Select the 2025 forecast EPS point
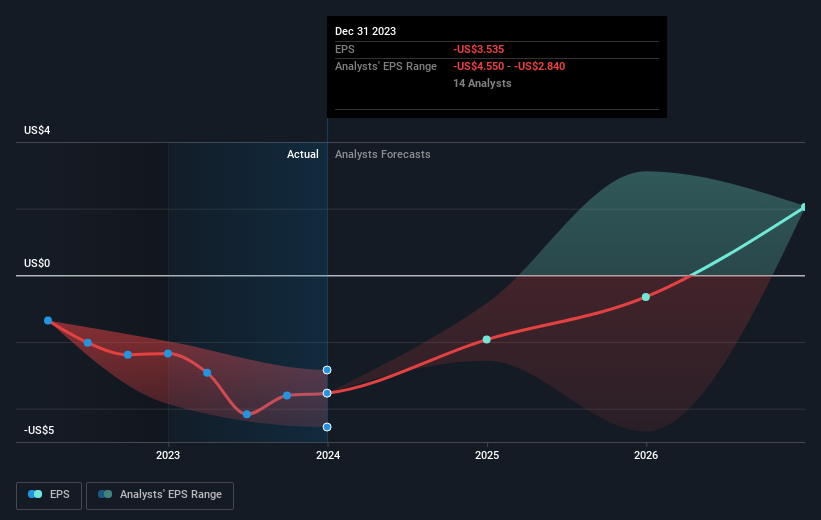This screenshot has width=821, height=520. [487, 340]
